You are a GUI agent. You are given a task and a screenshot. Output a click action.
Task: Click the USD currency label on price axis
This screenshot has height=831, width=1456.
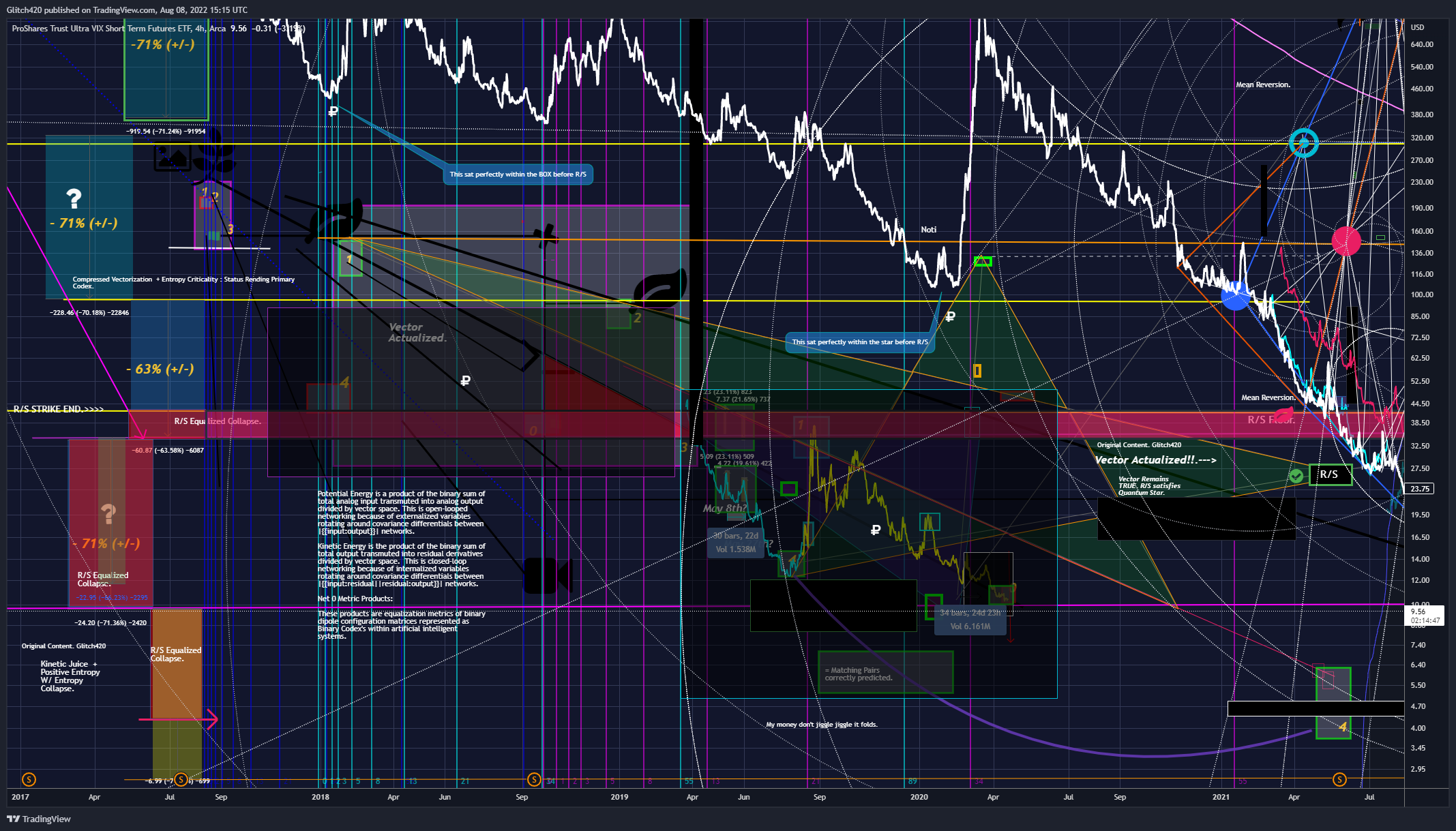coord(1417,27)
